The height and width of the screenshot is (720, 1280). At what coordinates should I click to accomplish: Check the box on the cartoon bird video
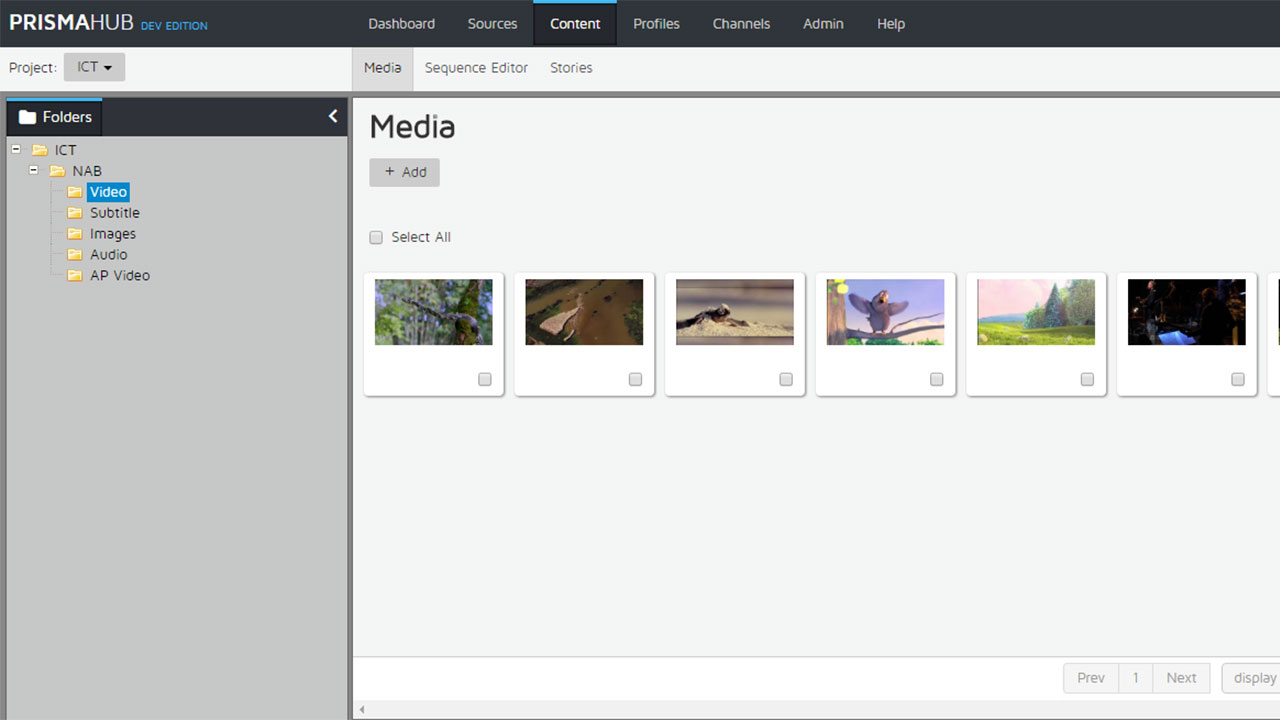click(936, 379)
